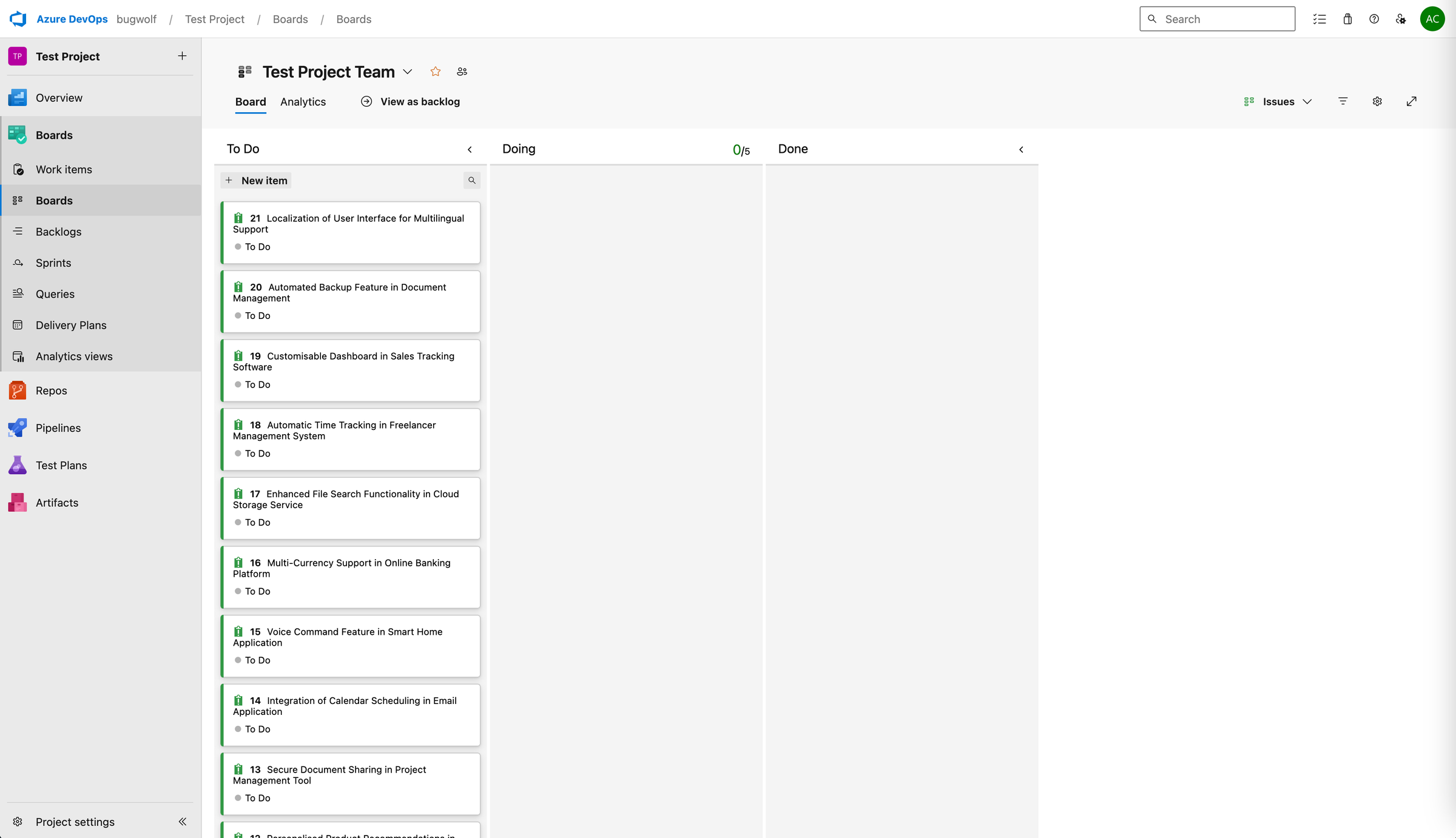1456x838 pixels.
Task: Add a new item to the To Do column
Action: point(255,180)
